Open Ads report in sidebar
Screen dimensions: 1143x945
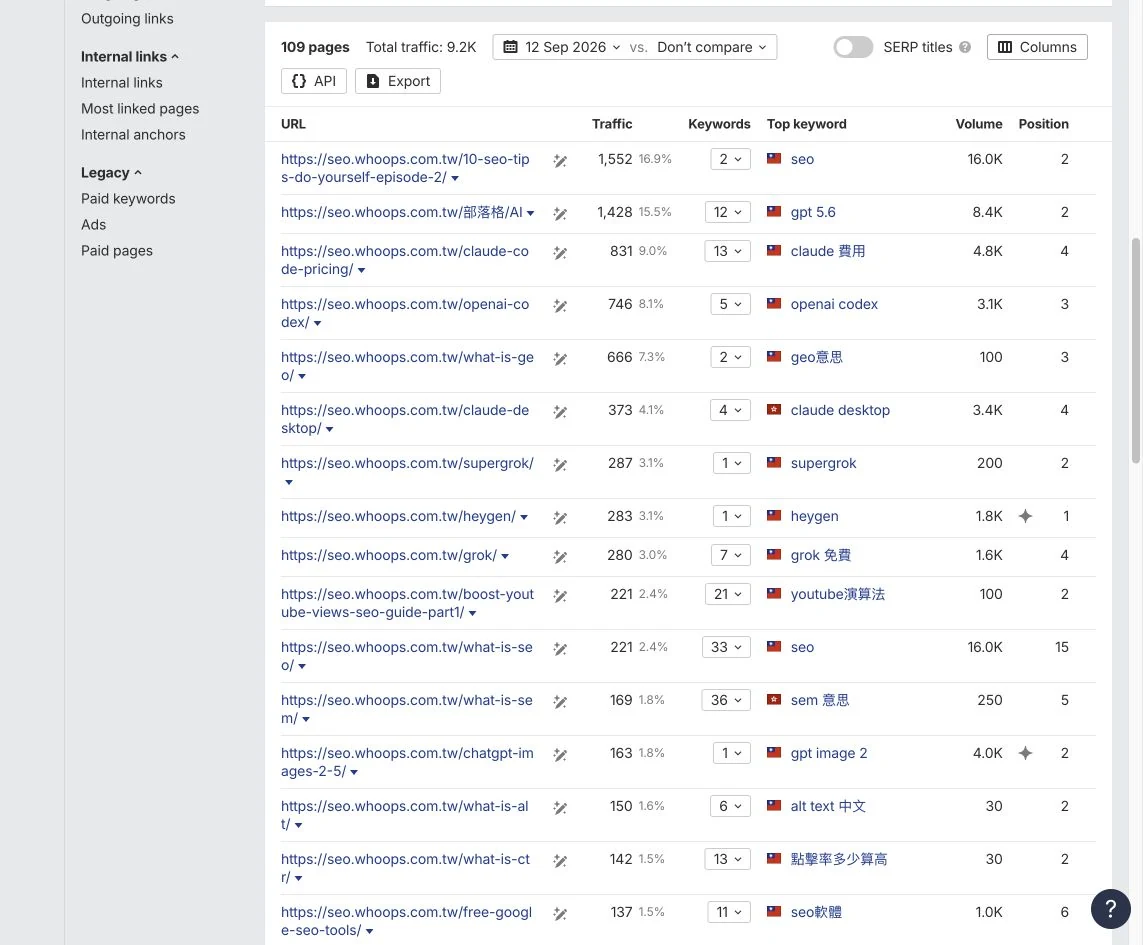(93, 225)
